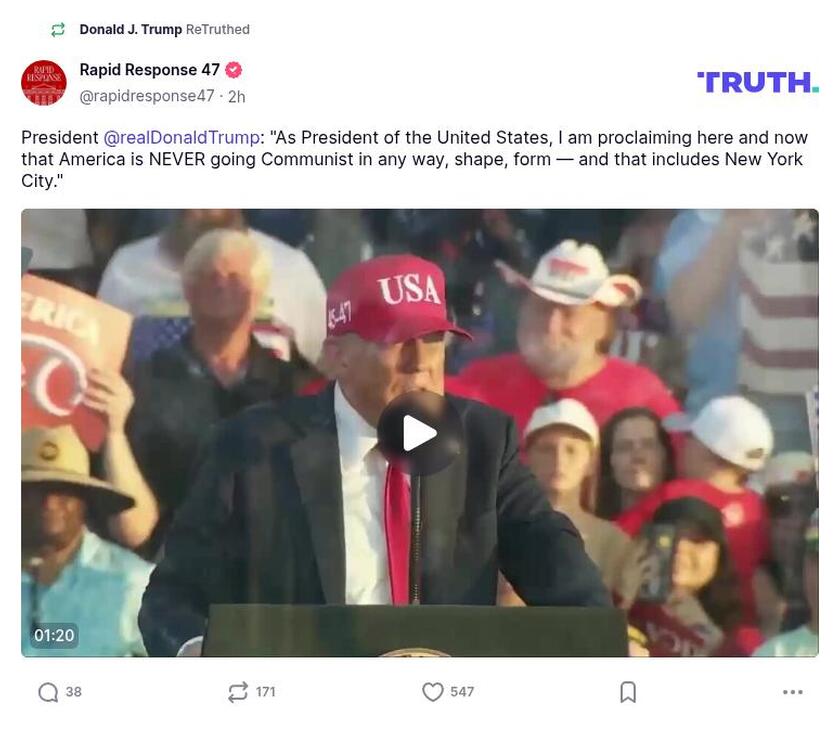Click the reply speech-bubble icon
This screenshot has width=840, height=736.
(x=47, y=690)
